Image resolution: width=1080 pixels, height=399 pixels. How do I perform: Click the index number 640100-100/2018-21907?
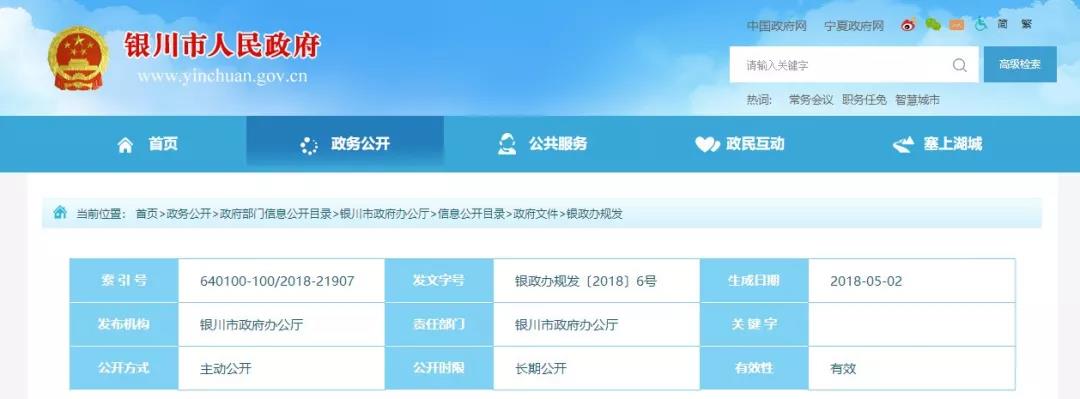277,281
